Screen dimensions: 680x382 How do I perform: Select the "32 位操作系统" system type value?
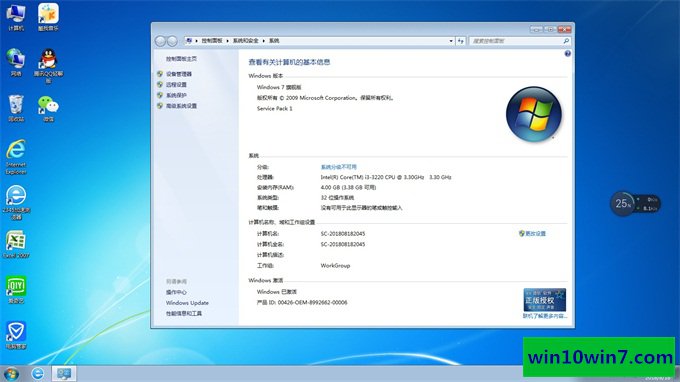point(337,198)
